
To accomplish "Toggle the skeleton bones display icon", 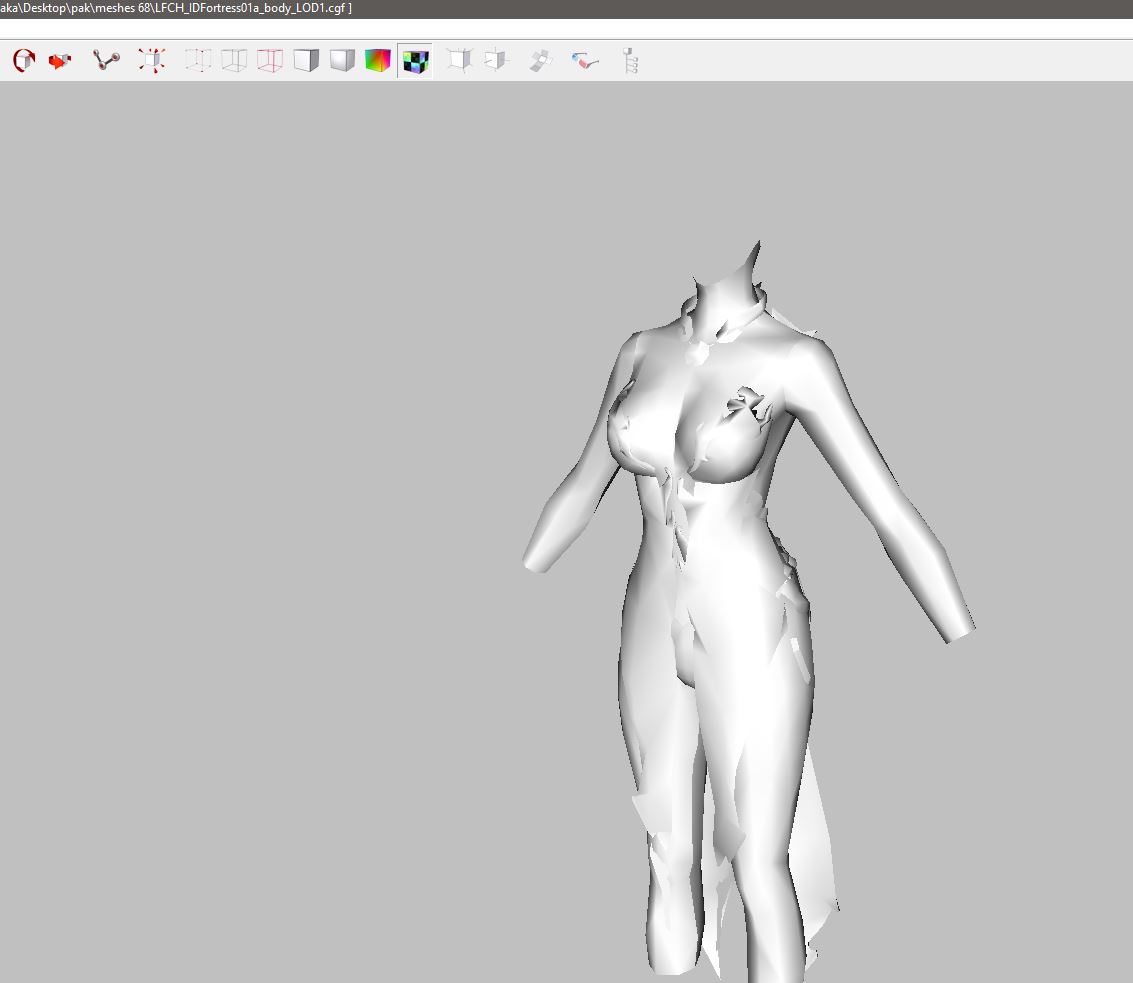I will pos(106,61).
